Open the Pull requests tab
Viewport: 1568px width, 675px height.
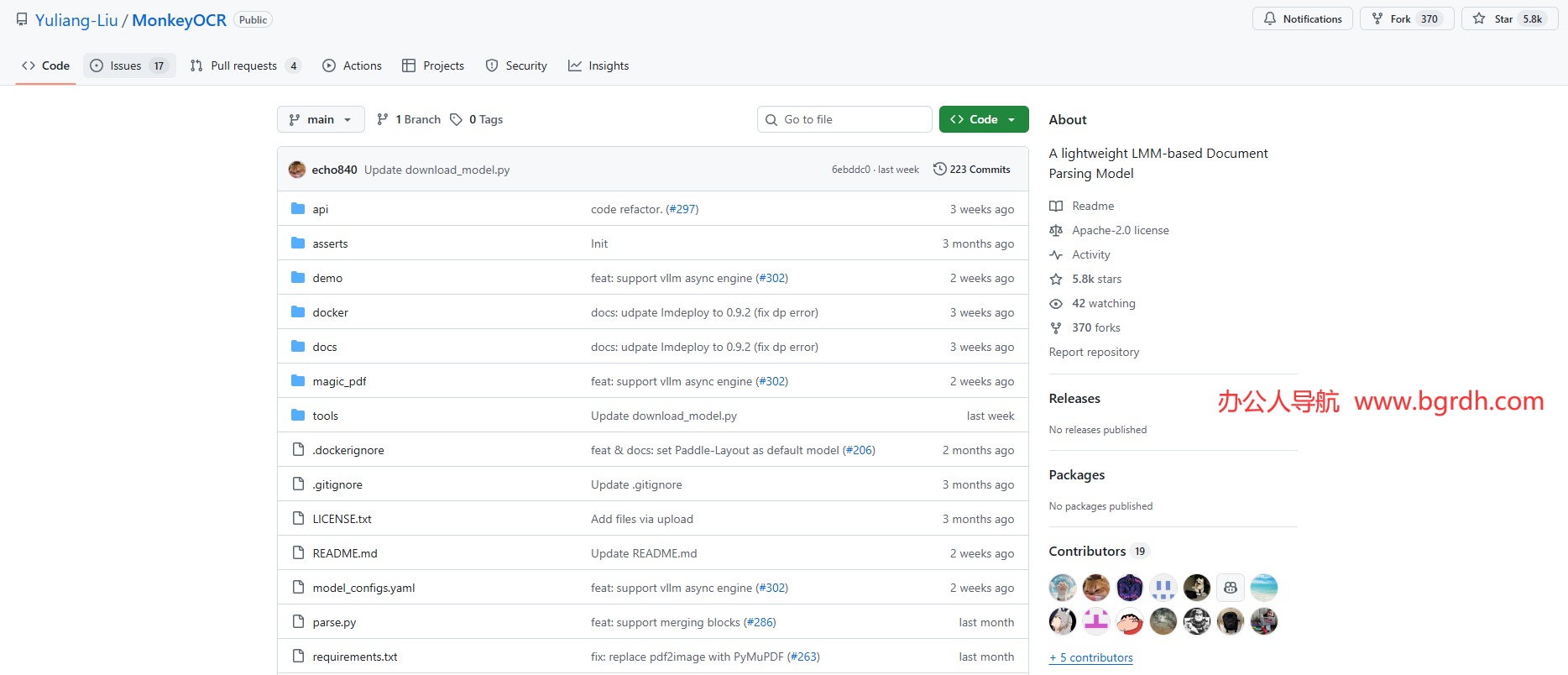pos(243,65)
